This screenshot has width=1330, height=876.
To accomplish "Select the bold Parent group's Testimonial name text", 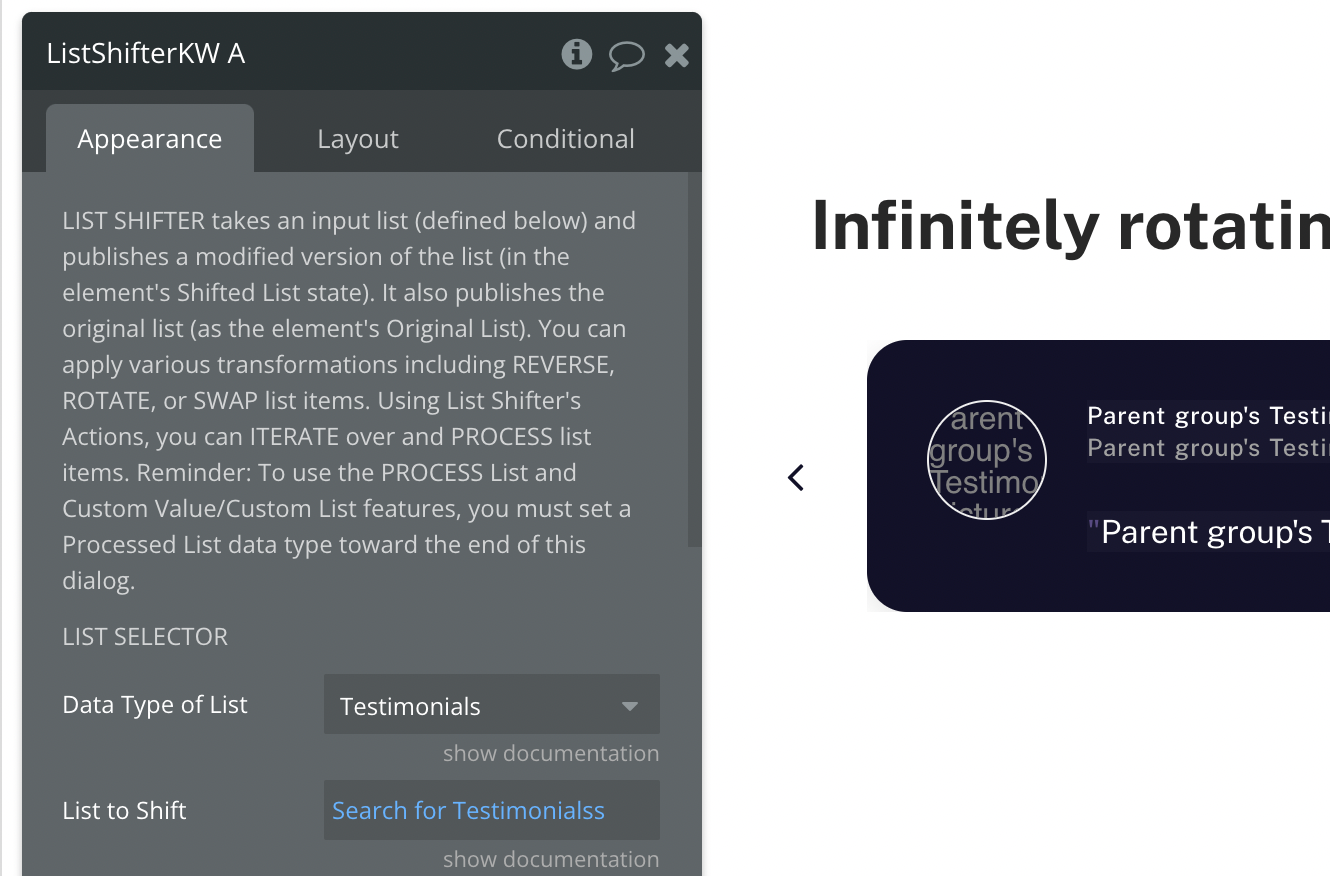I will (x=1208, y=415).
